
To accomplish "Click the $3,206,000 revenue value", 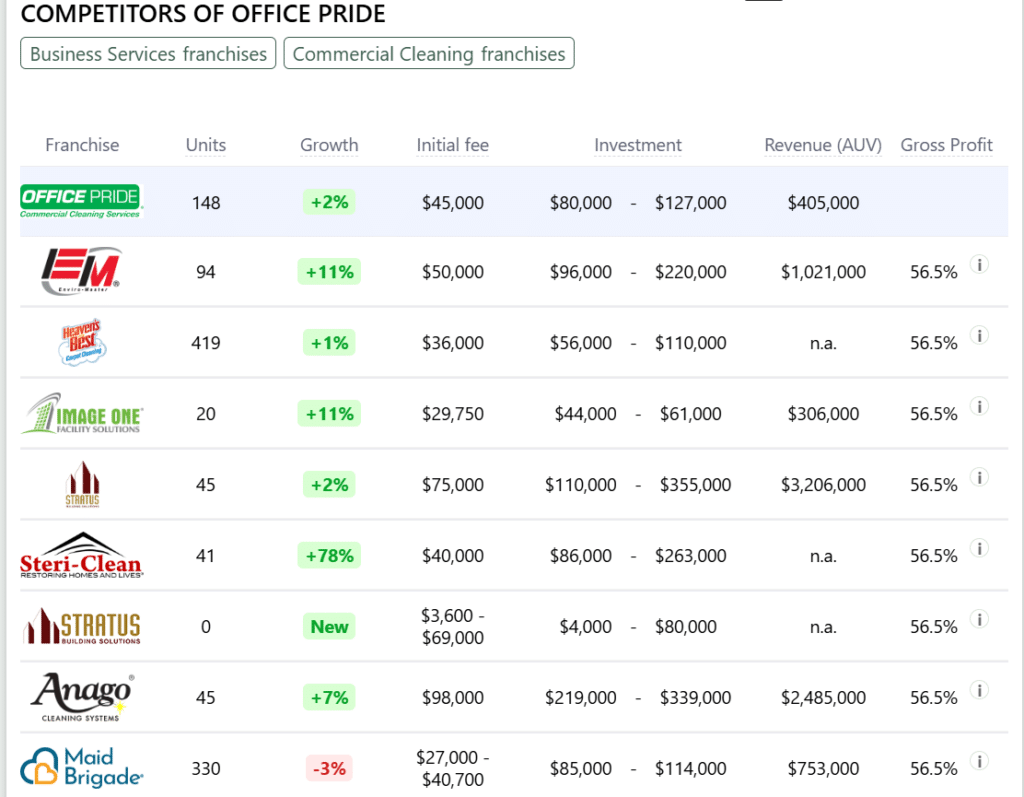I will (x=823, y=485).
